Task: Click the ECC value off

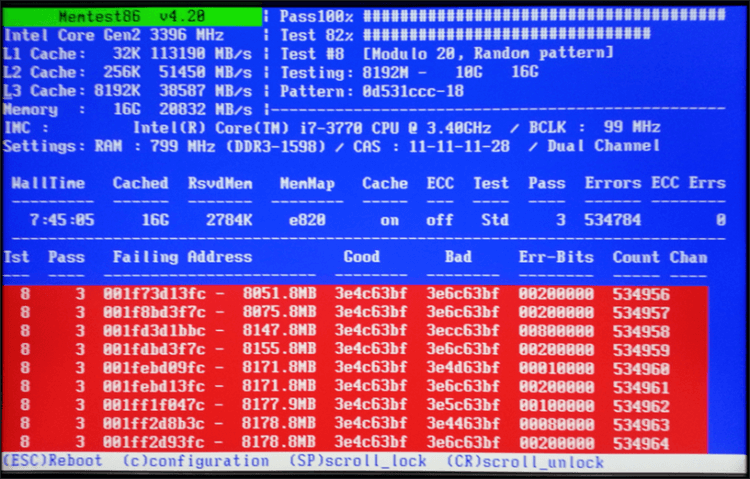Action: pos(440,220)
